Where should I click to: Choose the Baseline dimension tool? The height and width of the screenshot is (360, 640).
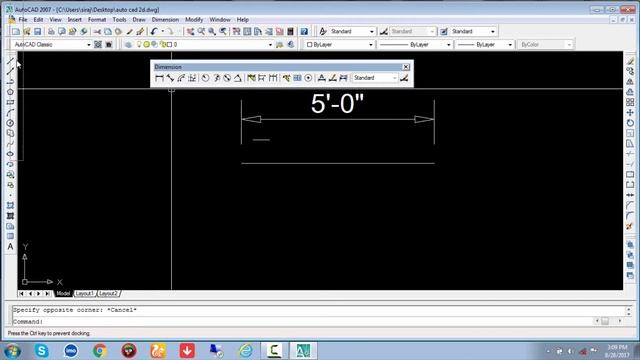pyautogui.click(x=262, y=78)
